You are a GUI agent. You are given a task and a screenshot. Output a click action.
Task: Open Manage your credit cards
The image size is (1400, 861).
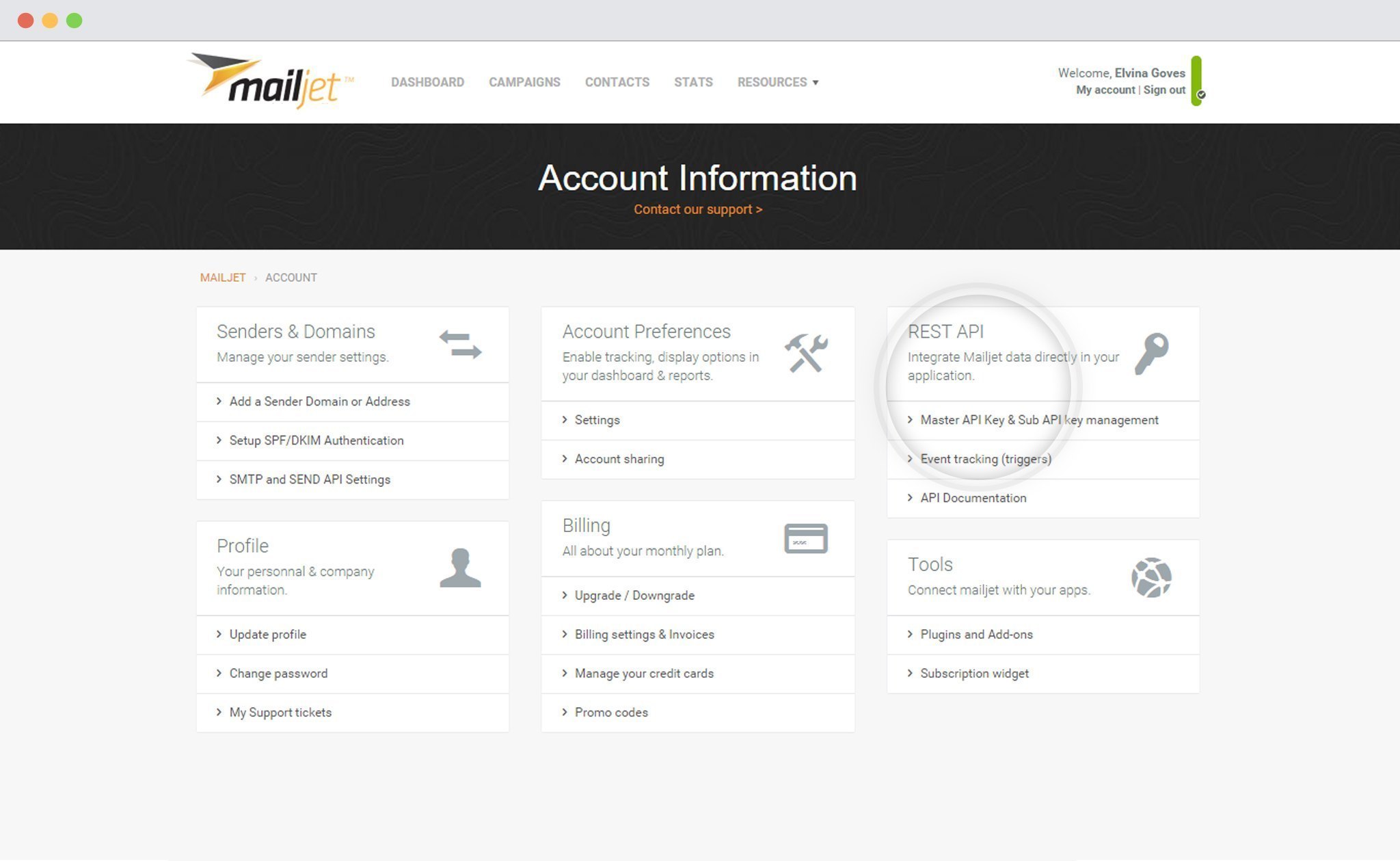(x=698, y=674)
